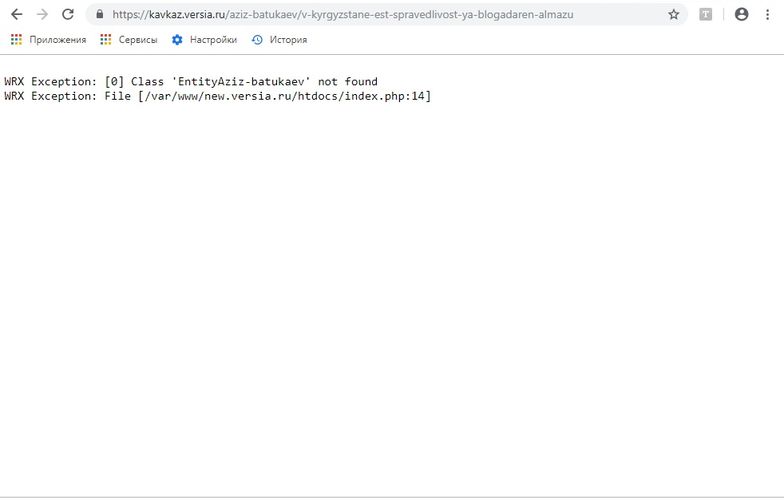Open Chrome's three-dot menu
This screenshot has width=784, height=500.
(x=767, y=15)
